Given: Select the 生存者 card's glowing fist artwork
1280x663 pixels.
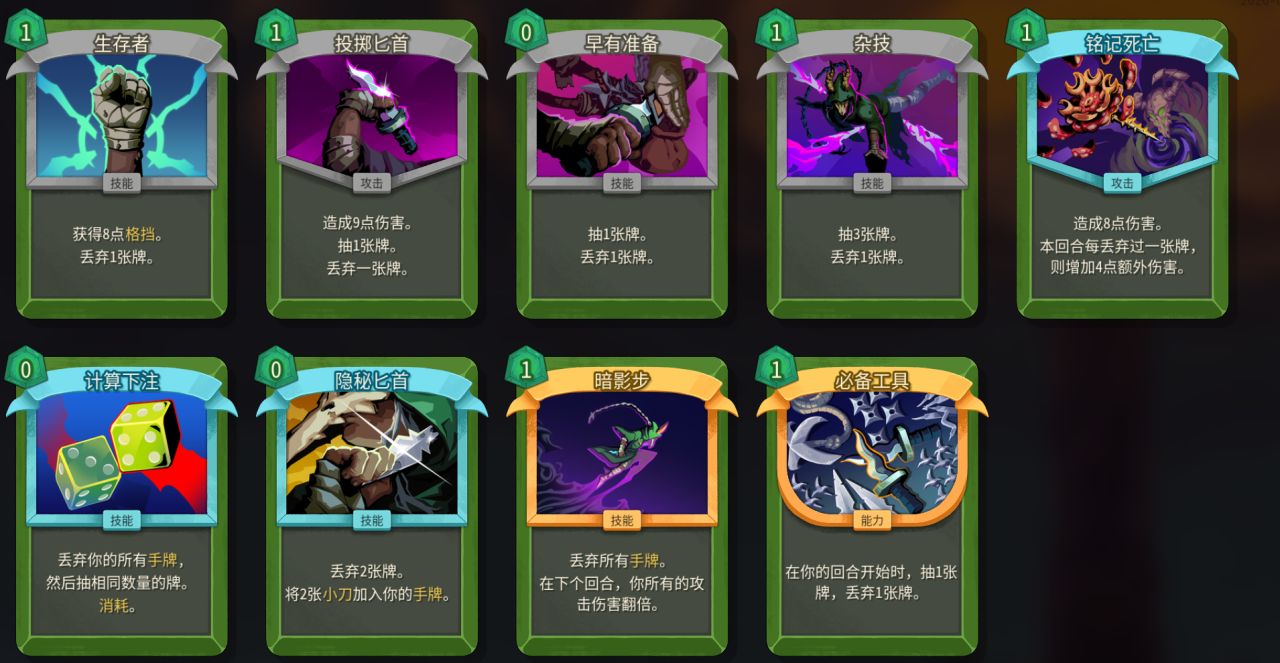Looking at the screenshot, I should click(x=121, y=116).
